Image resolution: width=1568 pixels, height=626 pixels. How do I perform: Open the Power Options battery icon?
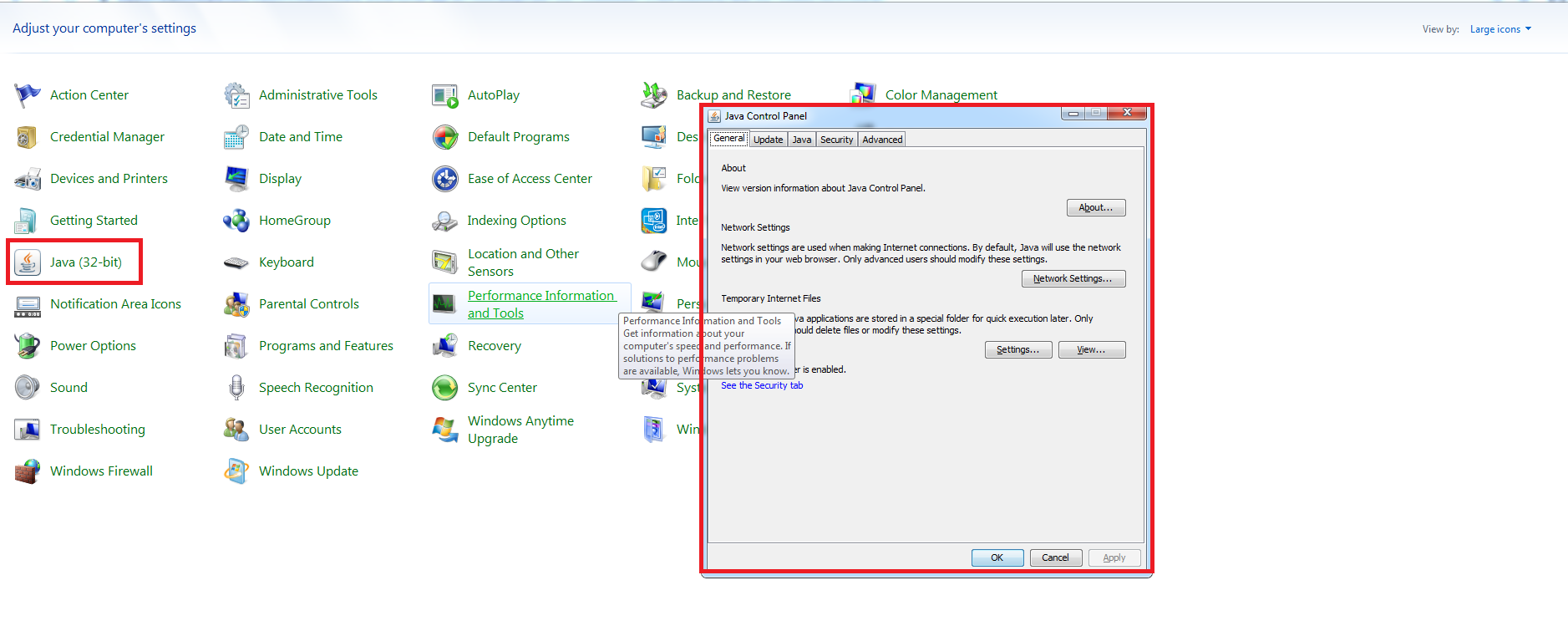pos(28,346)
